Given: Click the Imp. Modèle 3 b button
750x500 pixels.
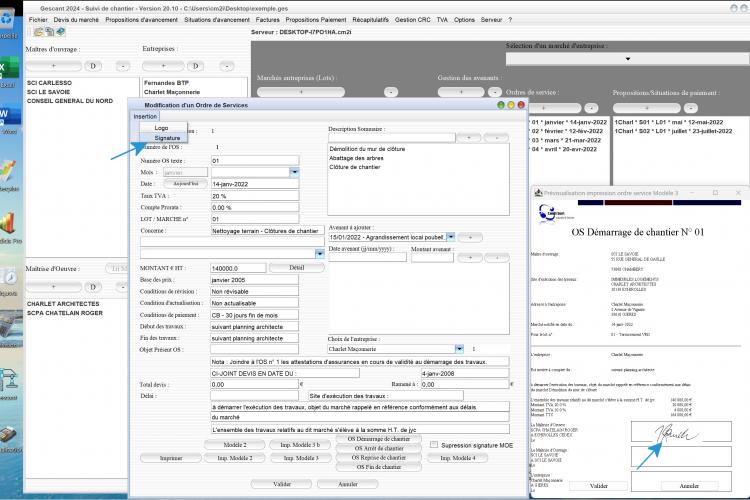Looking at the screenshot, I should click(300, 445).
